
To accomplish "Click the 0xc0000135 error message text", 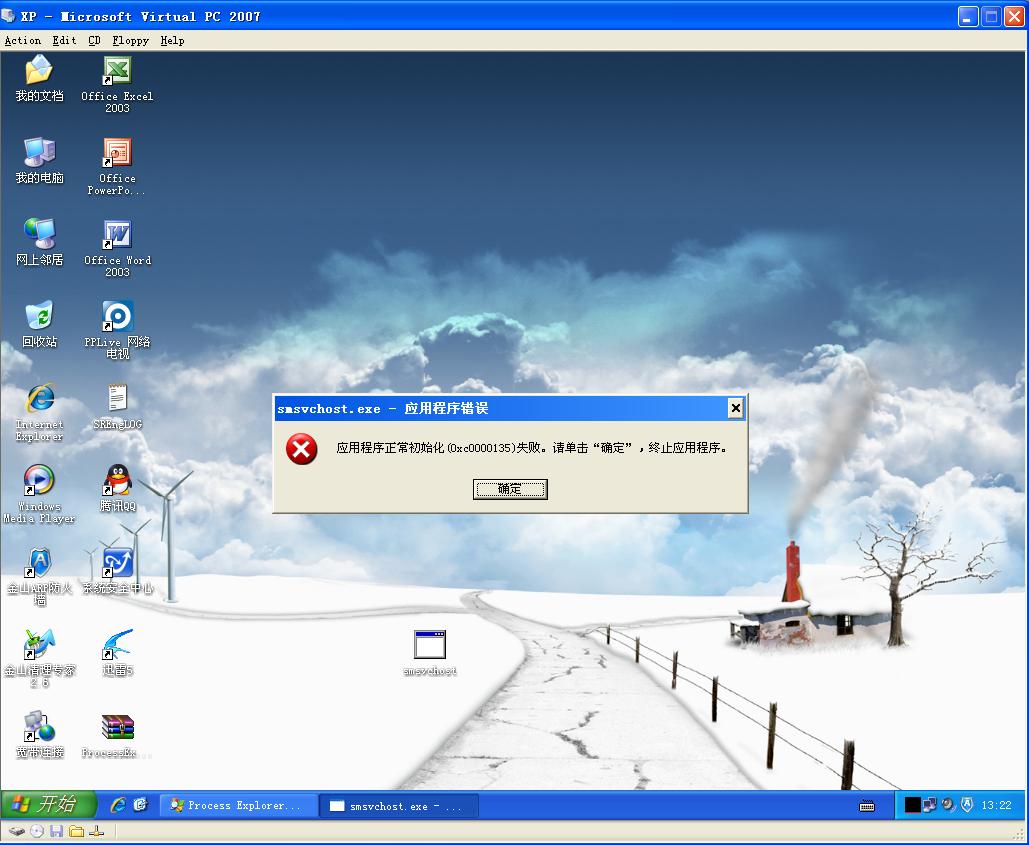I will tap(532, 448).
